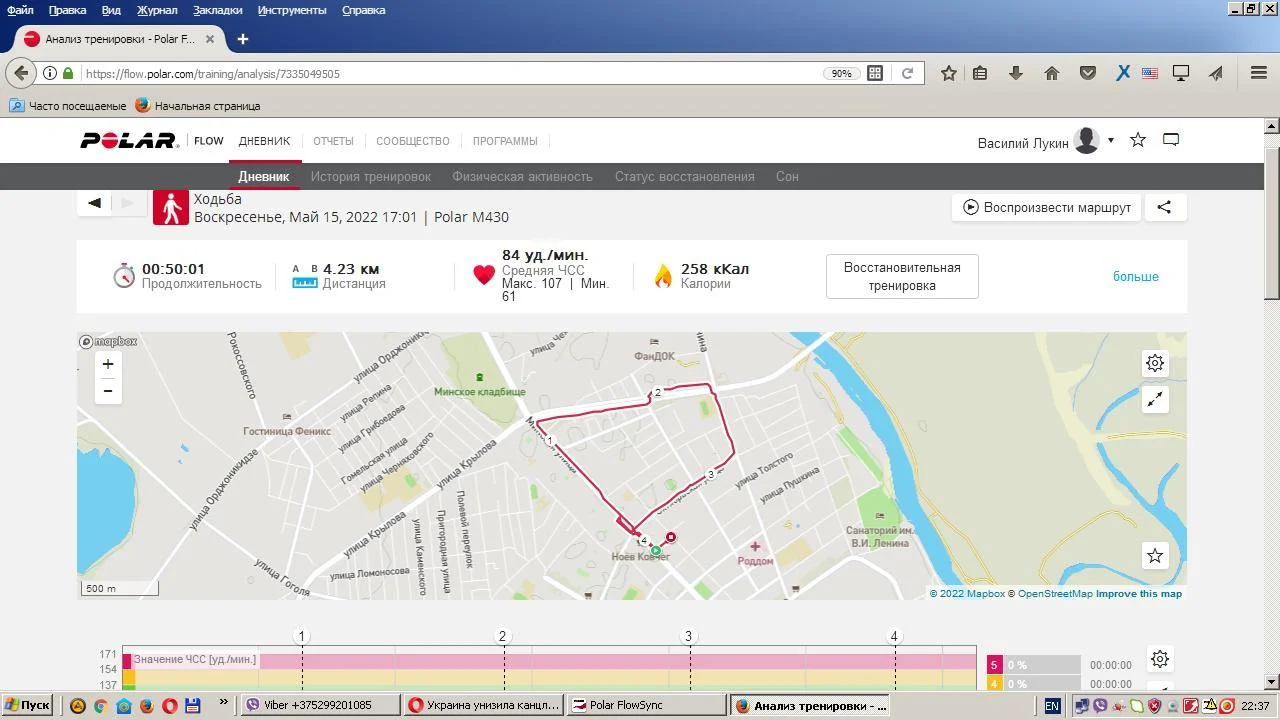Open the Закладки menu
The width and height of the screenshot is (1280, 720).
click(x=218, y=10)
